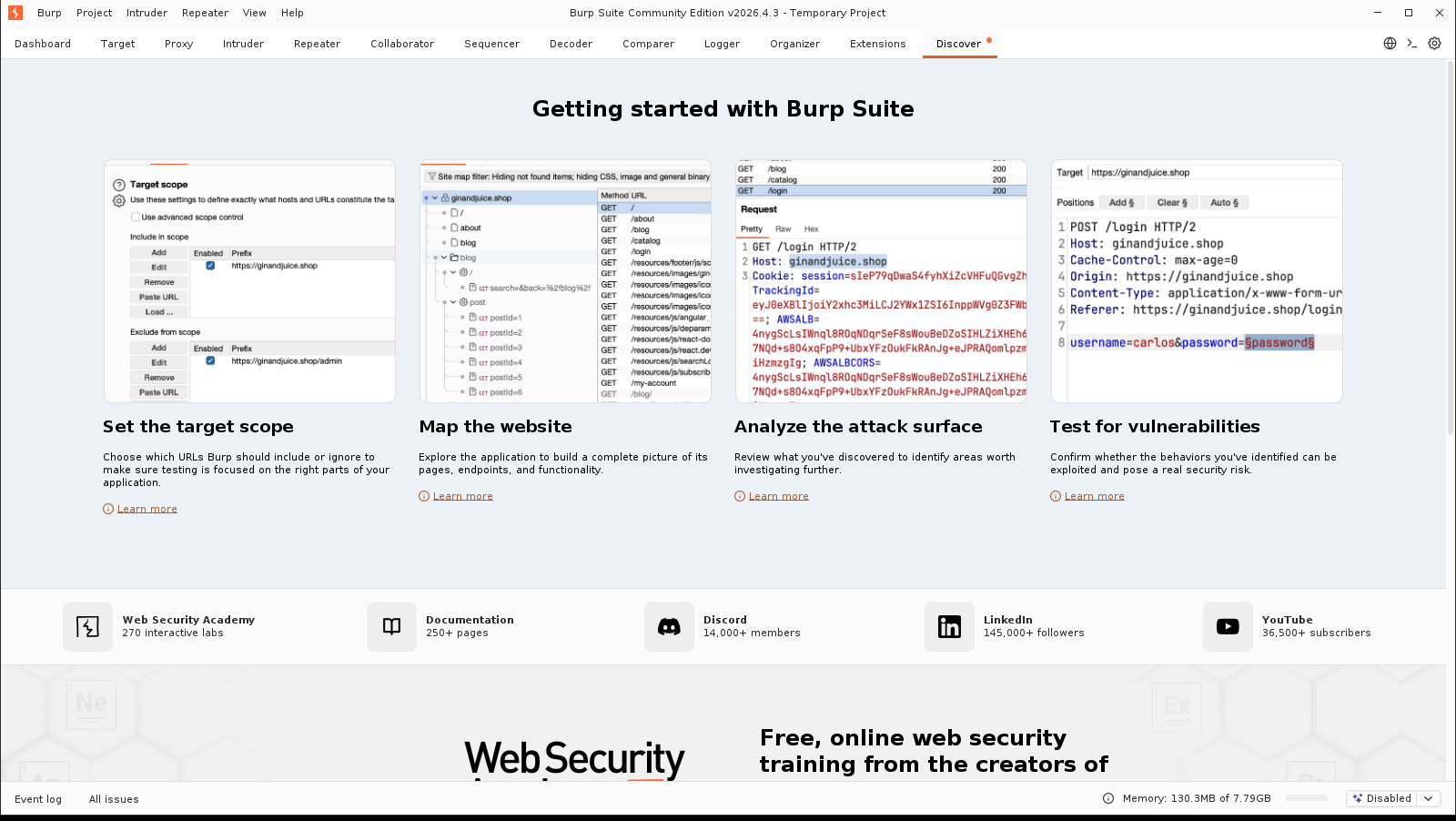Image resolution: width=1456 pixels, height=821 pixels.
Task: Open the Intruder menu
Action: [x=147, y=13]
